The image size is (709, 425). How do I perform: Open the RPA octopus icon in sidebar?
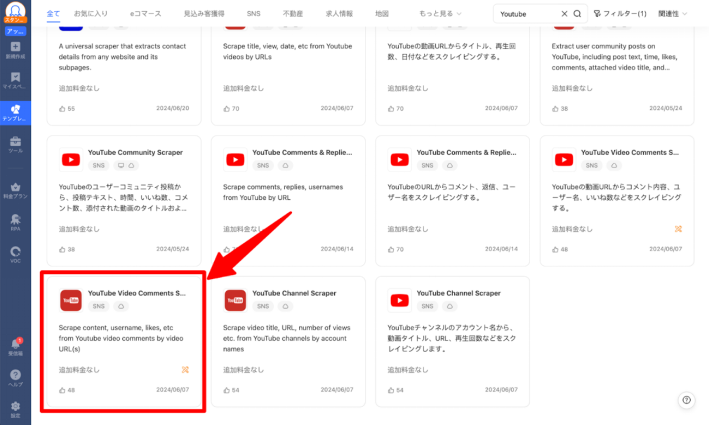coord(15,222)
